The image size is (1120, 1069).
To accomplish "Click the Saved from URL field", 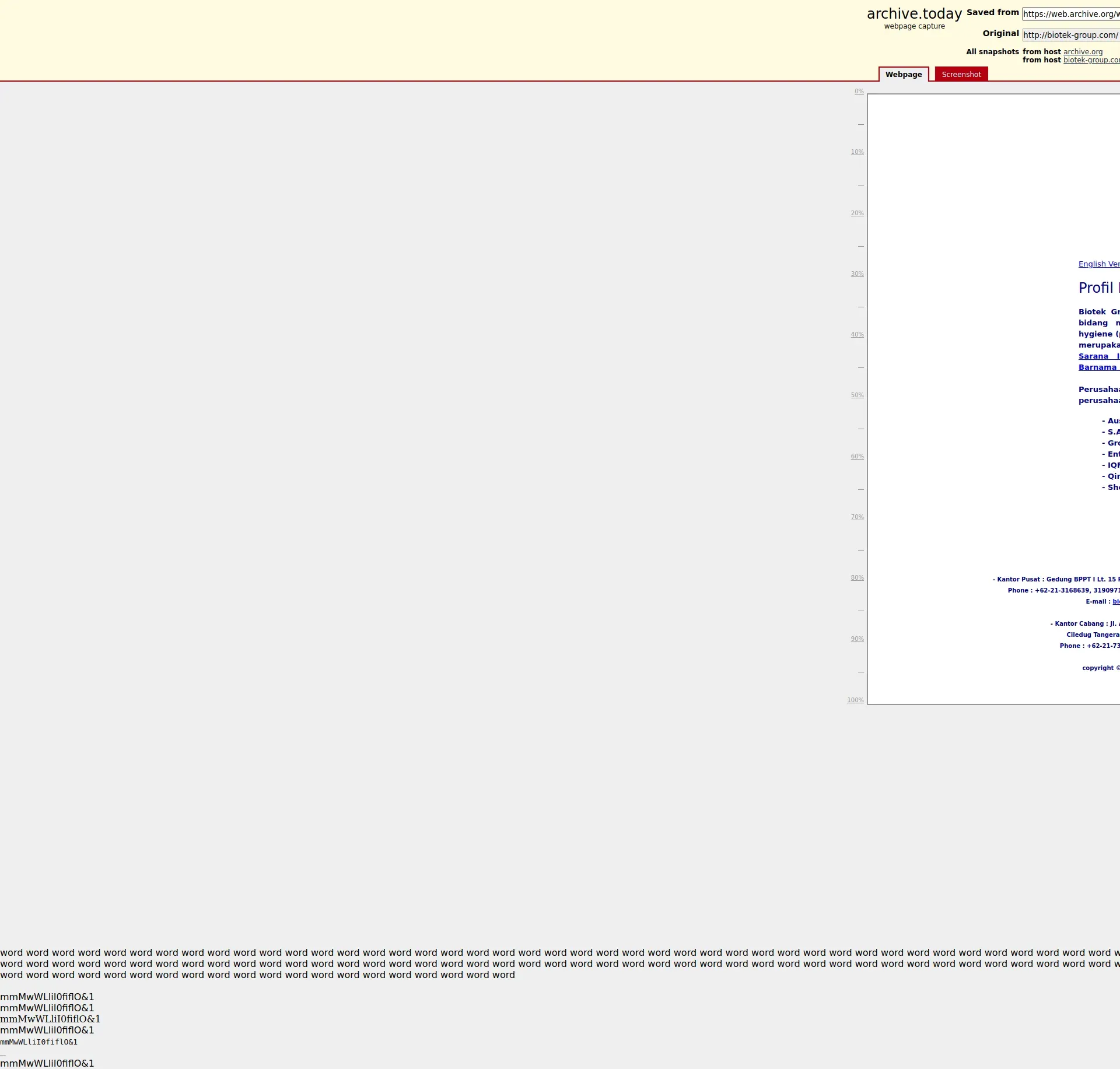I will (1071, 14).
